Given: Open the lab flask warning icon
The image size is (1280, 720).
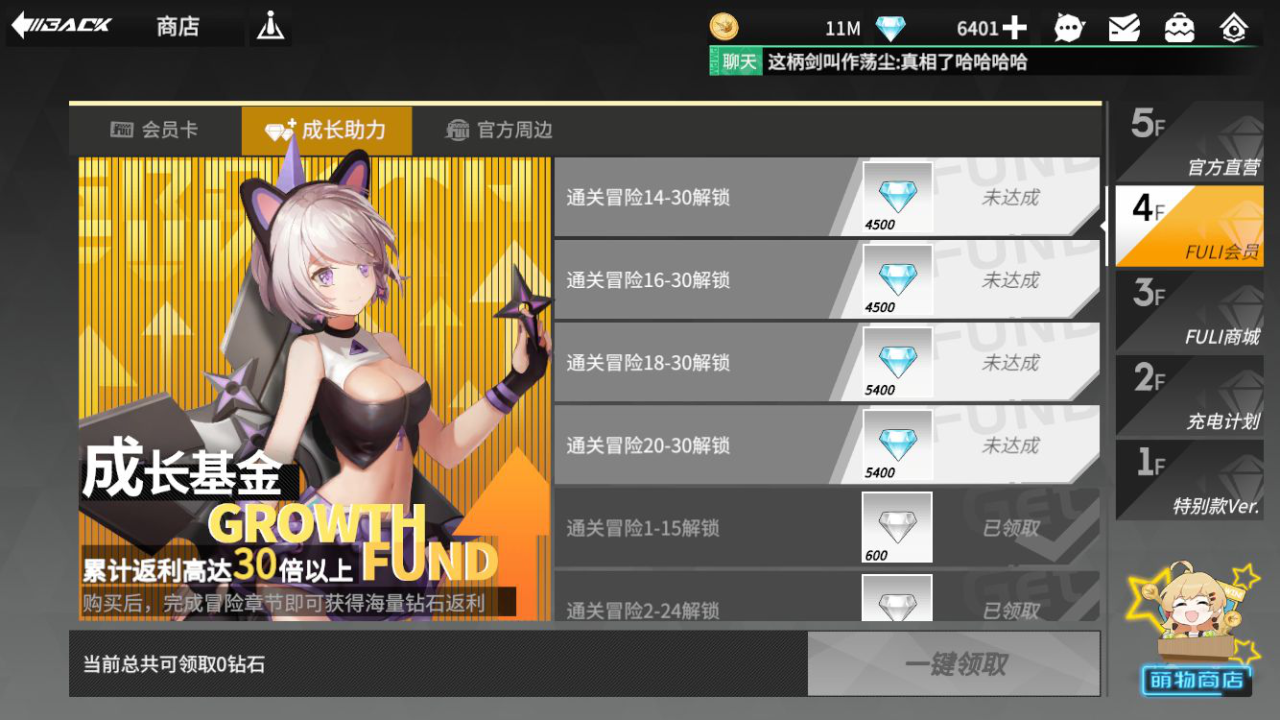Looking at the screenshot, I should pyautogui.click(x=270, y=26).
